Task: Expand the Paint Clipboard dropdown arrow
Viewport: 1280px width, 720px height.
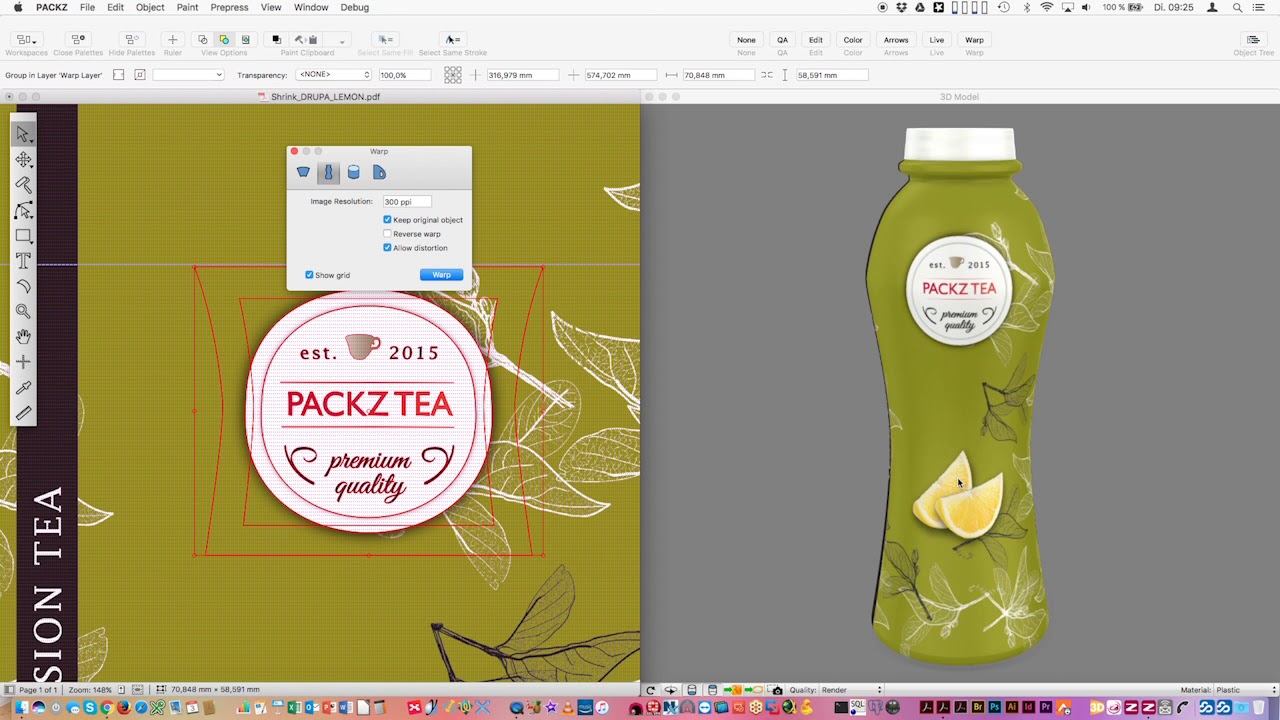Action: pos(342,41)
